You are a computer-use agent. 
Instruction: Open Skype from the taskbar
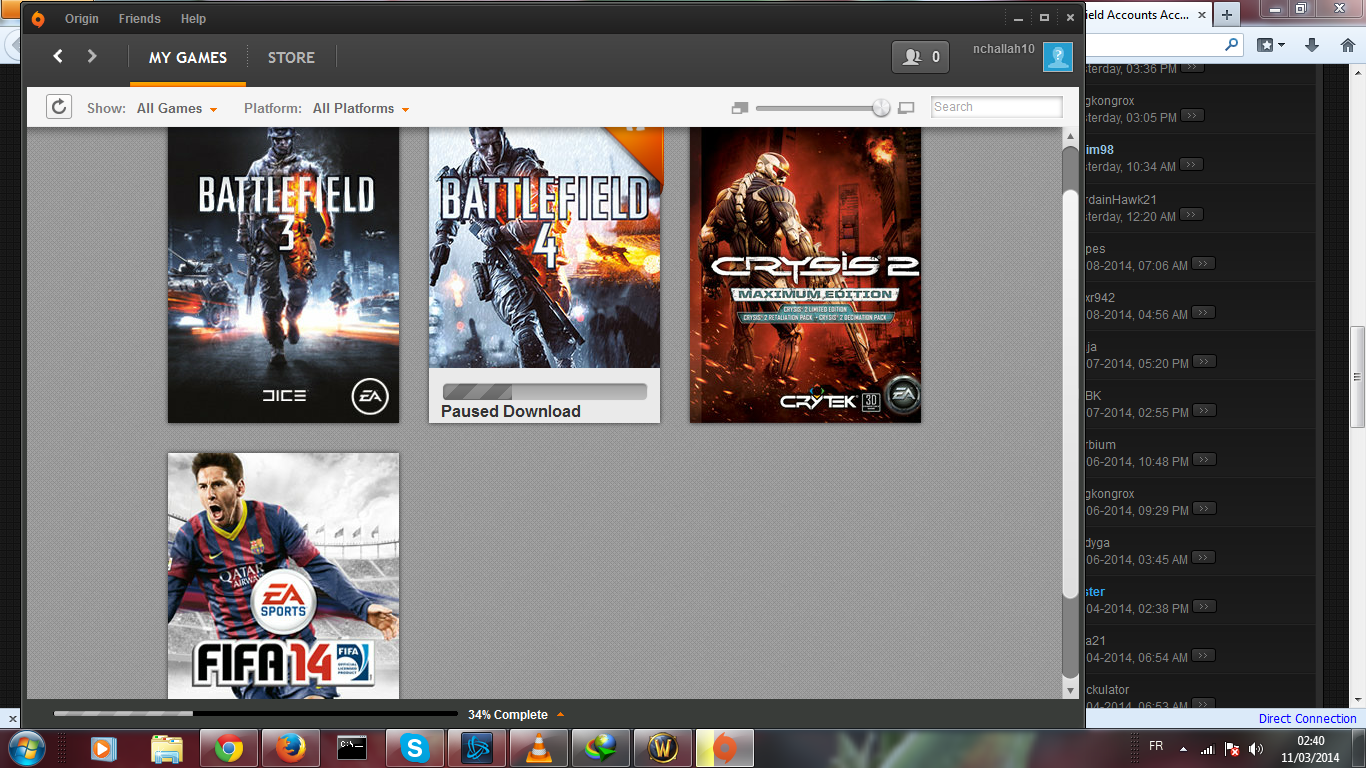click(414, 748)
